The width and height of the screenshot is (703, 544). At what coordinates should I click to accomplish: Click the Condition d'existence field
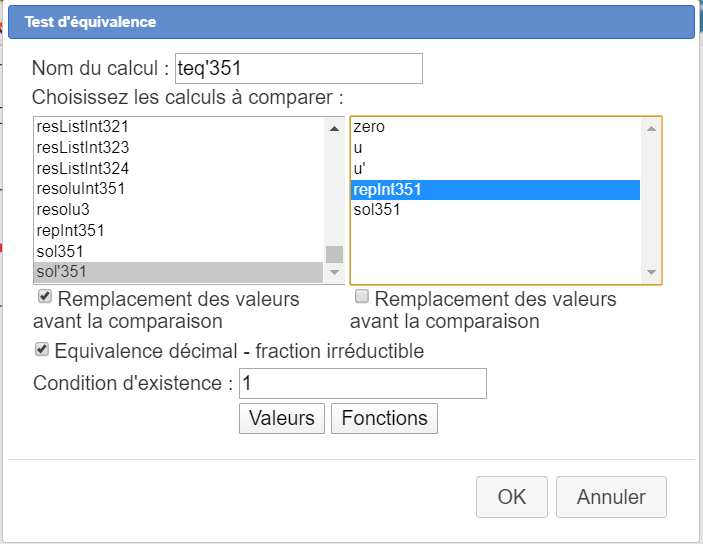tap(362, 383)
